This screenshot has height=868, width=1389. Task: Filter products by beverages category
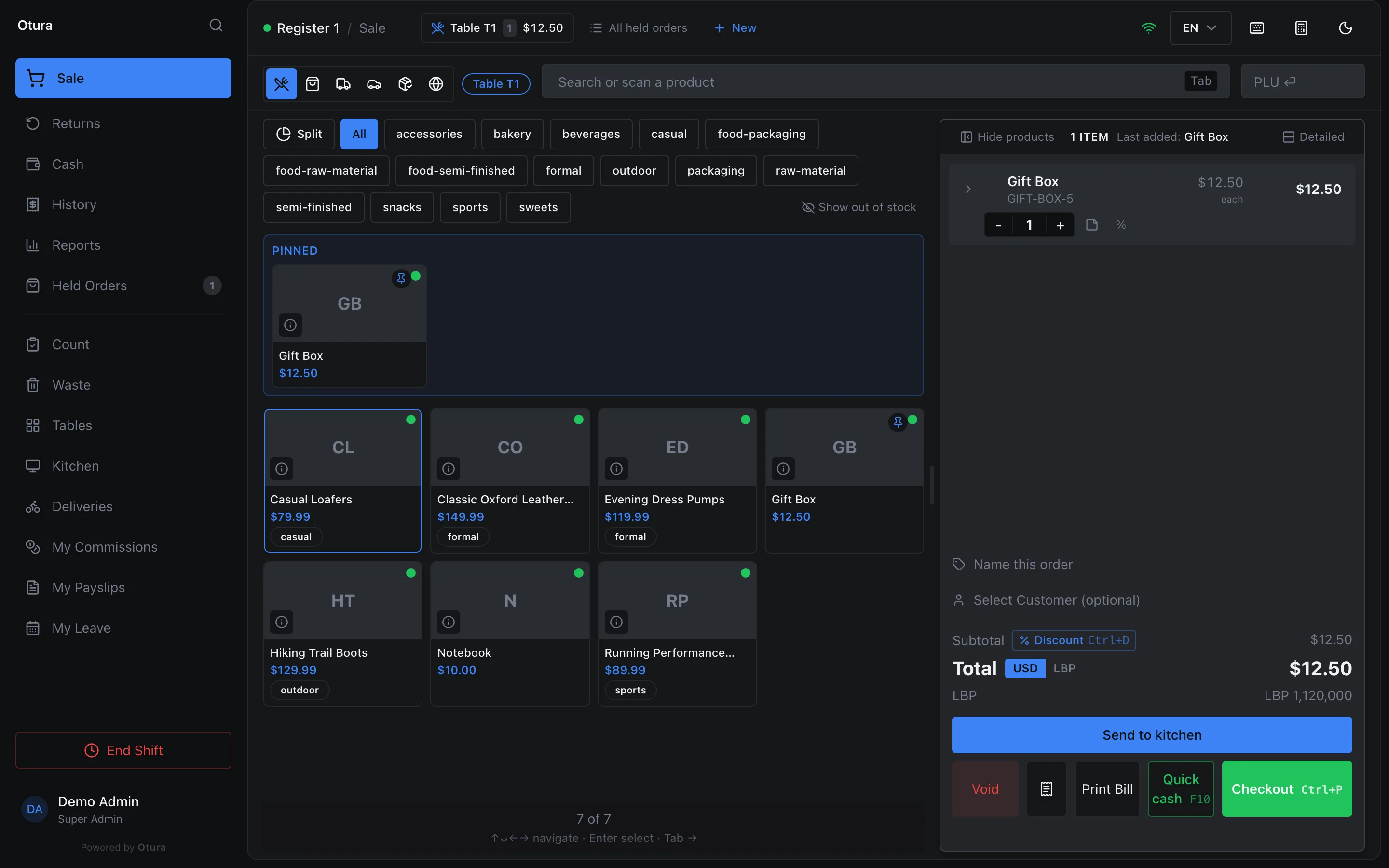click(x=591, y=134)
